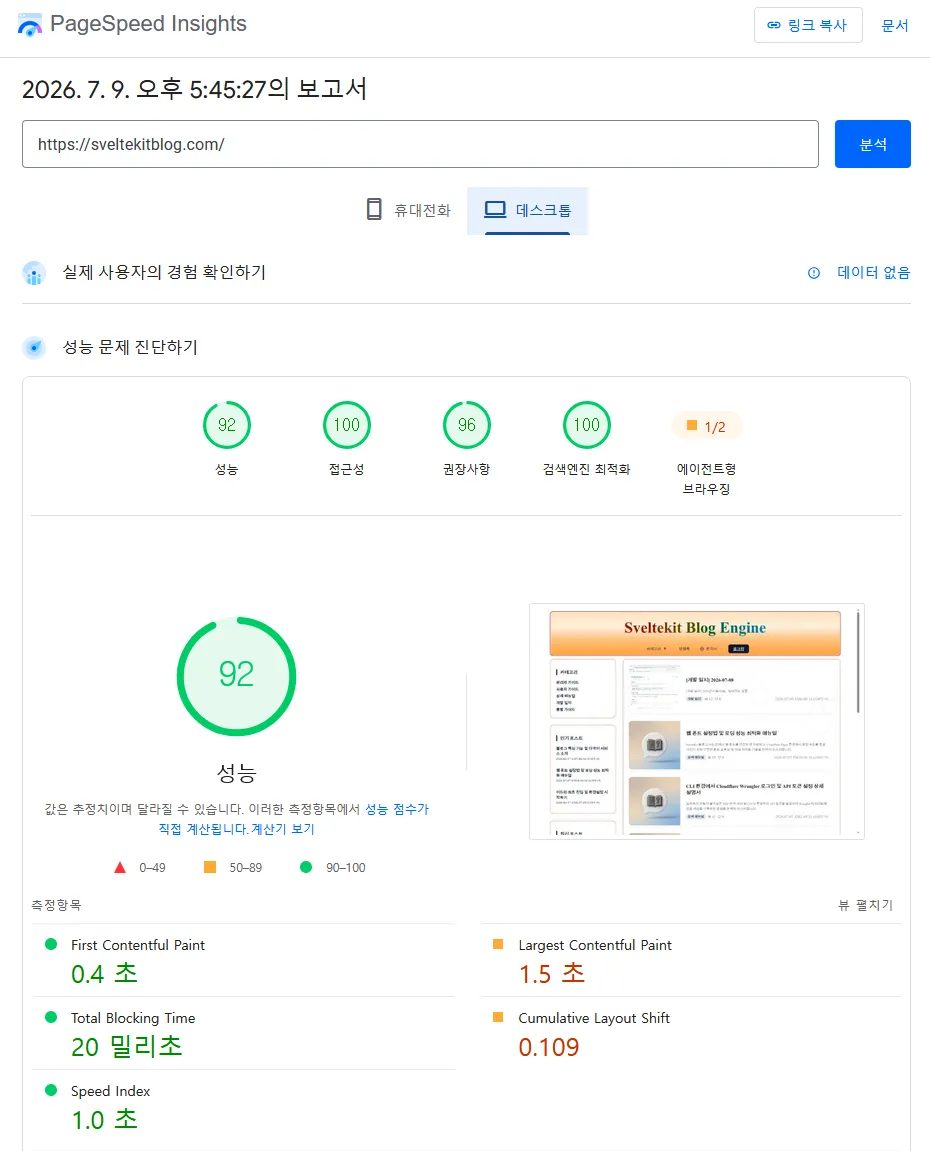Viewport: 930px width, 1151px height.
Task: Copy link with 링크 복사 button
Action: coord(808,25)
